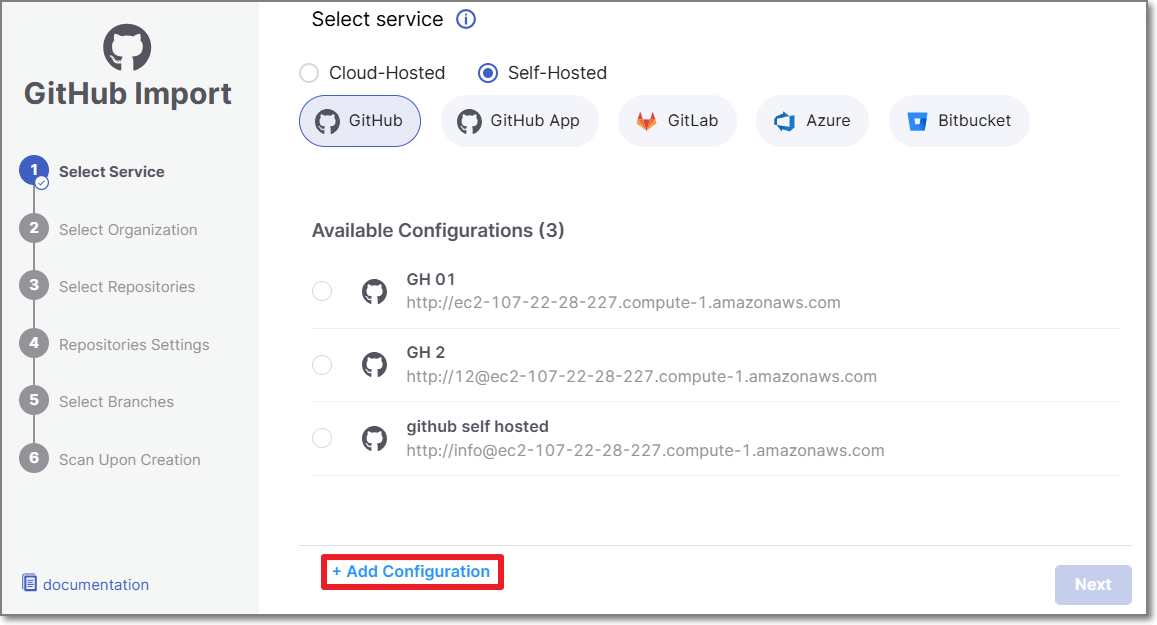Viewport: 1157px width, 625px height.
Task: Click the octocat icon for GH 2
Action: coord(374,365)
